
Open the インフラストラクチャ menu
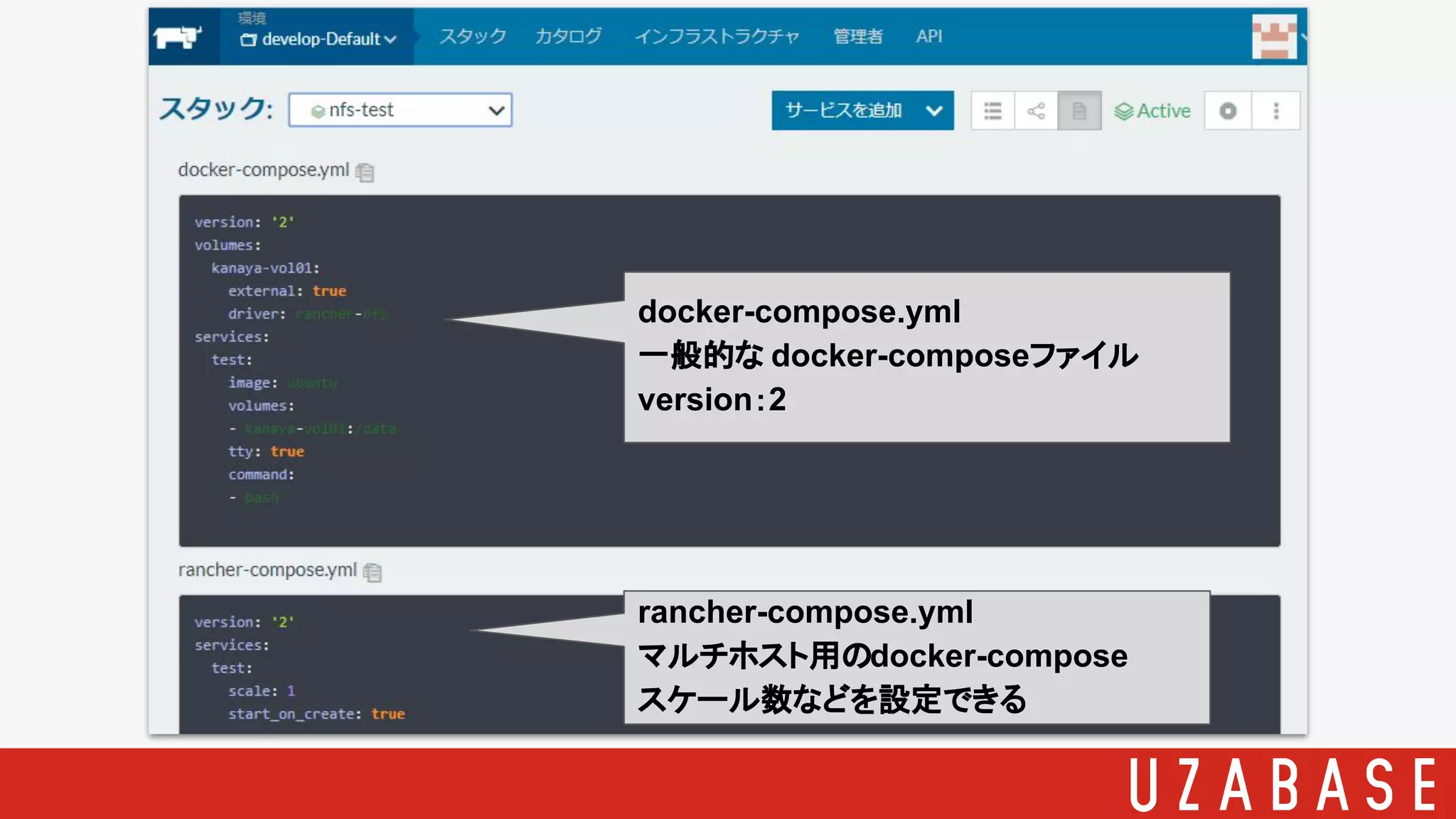click(717, 36)
